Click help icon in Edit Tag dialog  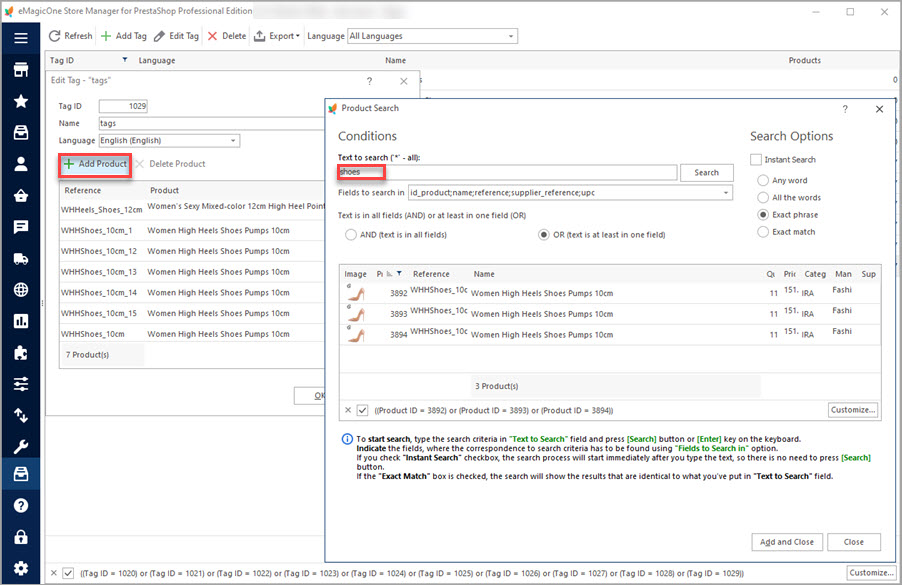tap(369, 81)
